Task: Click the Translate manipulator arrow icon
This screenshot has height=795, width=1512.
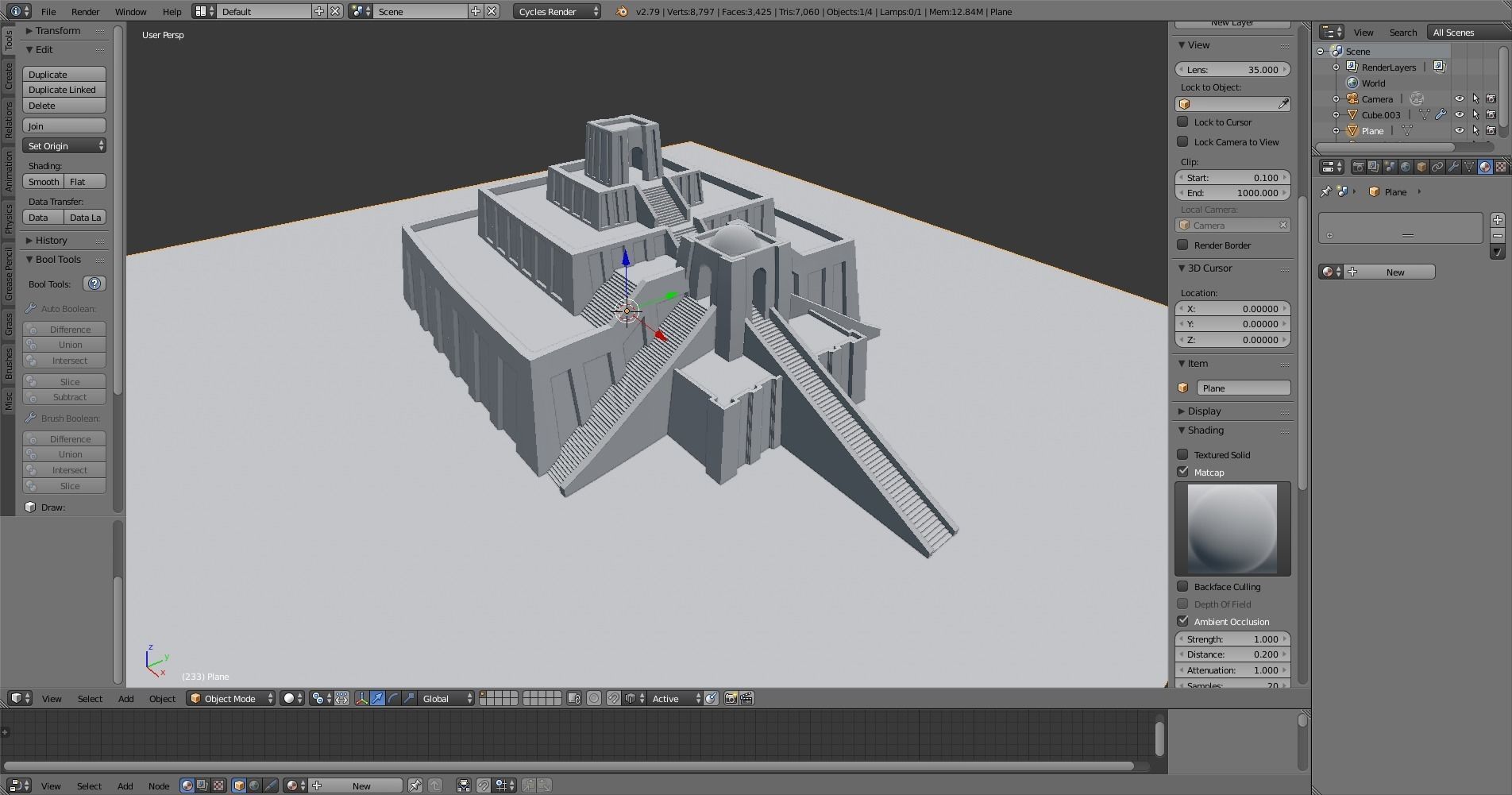Action: 377,698
